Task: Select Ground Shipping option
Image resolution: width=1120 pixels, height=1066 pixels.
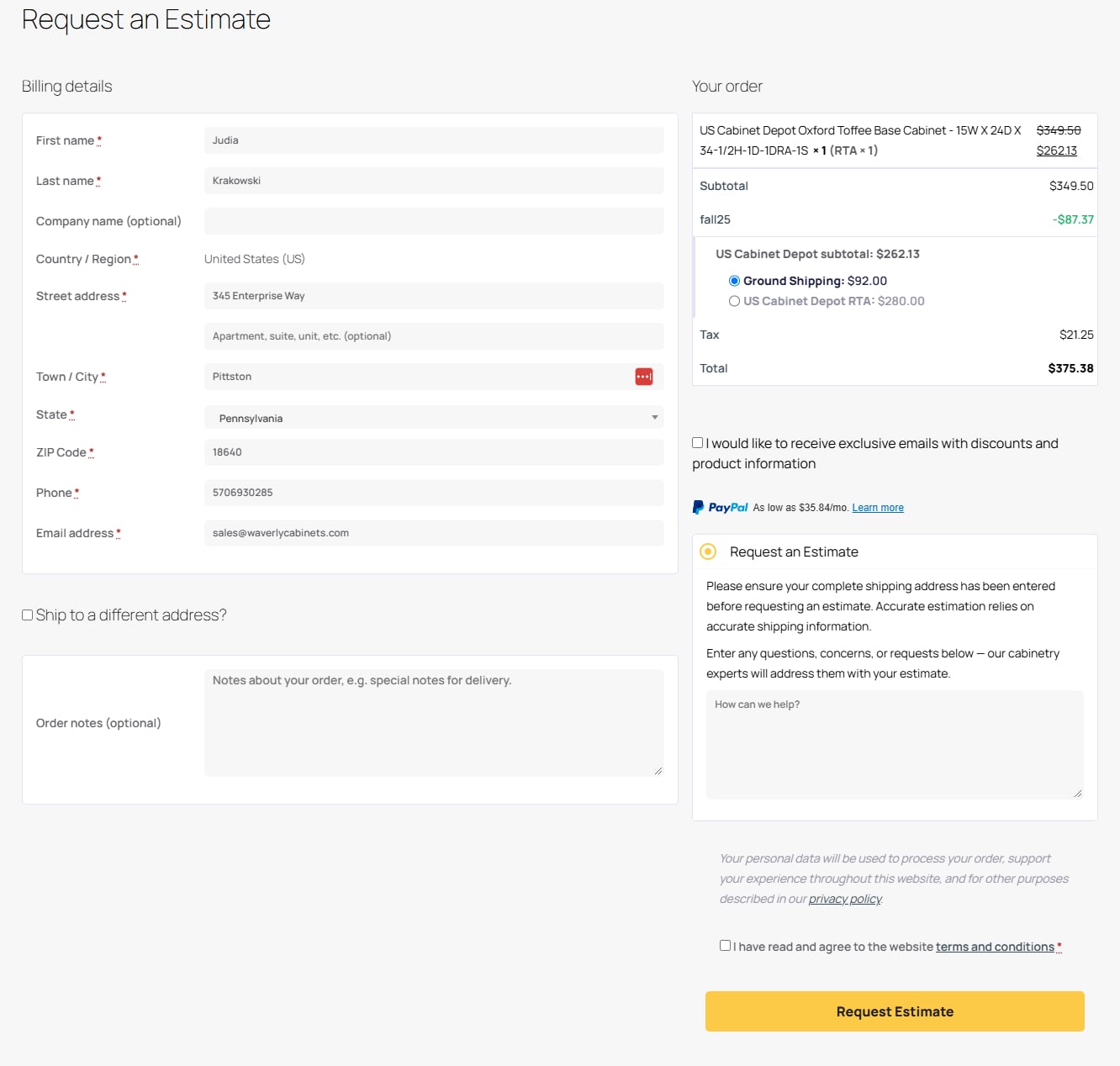Action: click(x=734, y=281)
